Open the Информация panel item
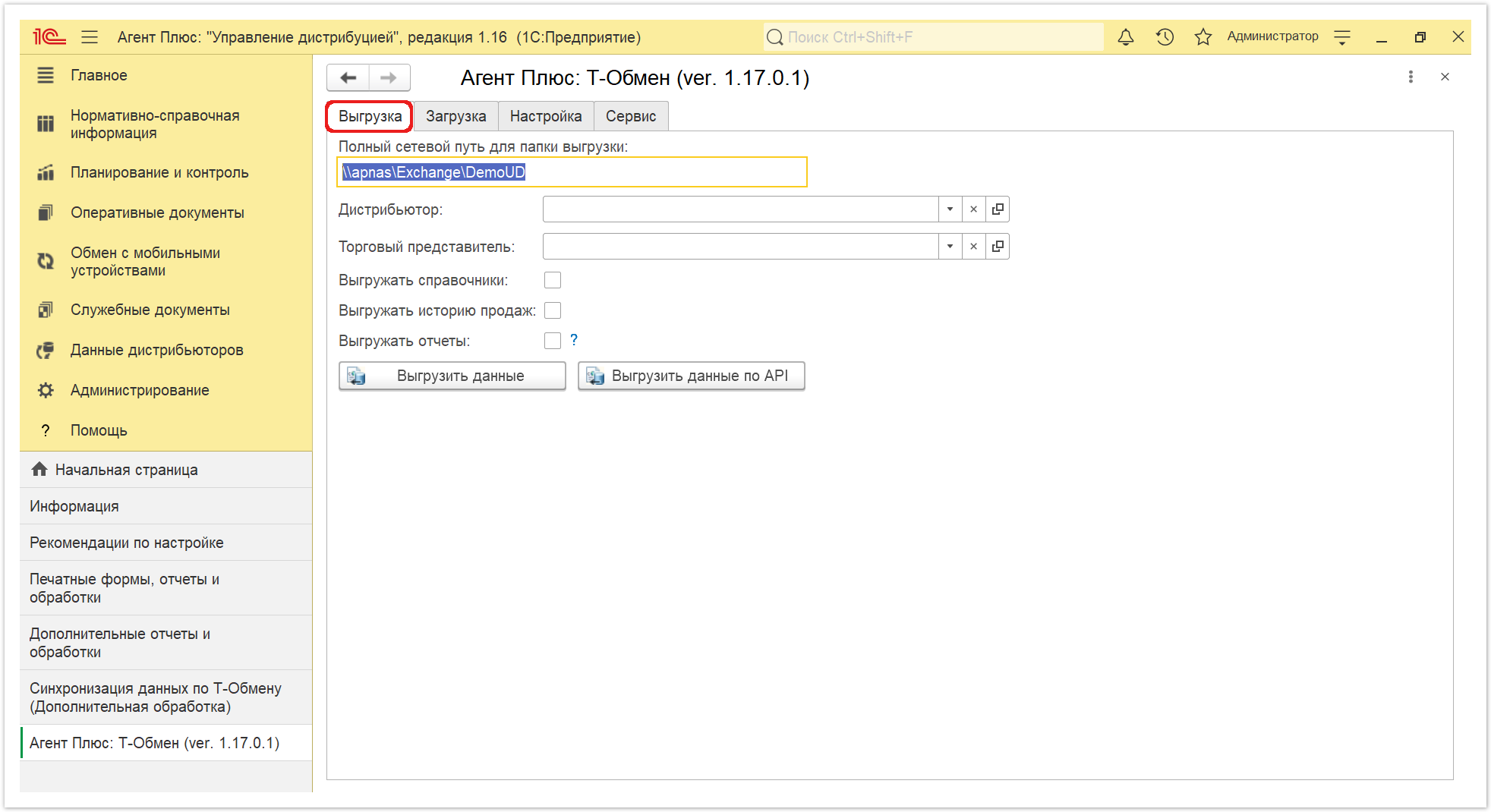Image resolution: width=1491 pixels, height=812 pixels. 165,506
